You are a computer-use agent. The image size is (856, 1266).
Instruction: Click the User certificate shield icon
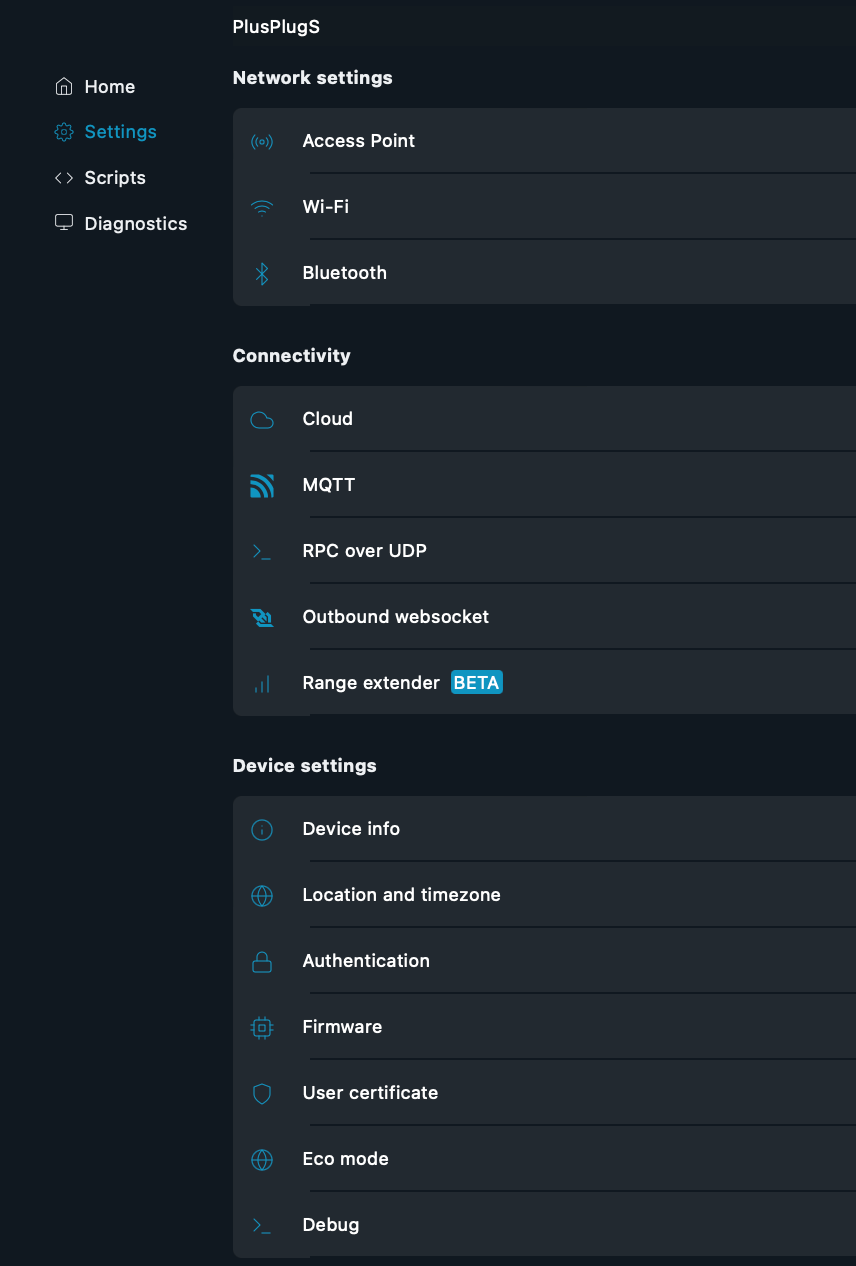pyautogui.click(x=262, y=1094)
